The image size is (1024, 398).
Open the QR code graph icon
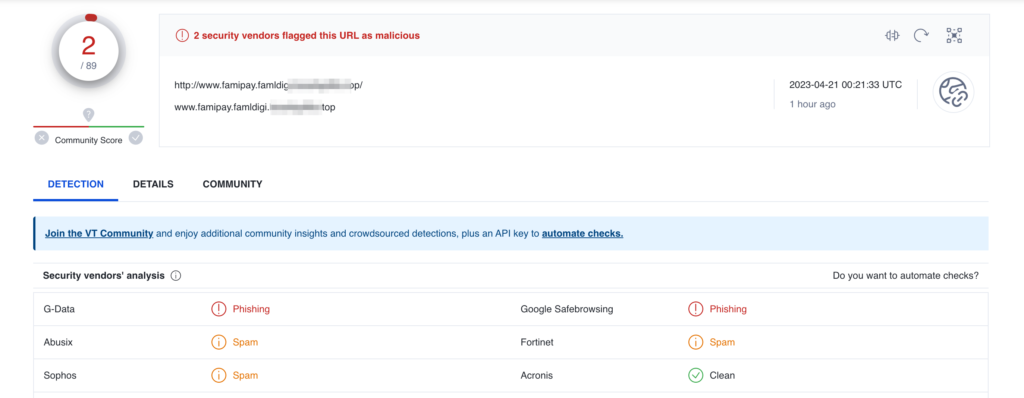(954, 35)
